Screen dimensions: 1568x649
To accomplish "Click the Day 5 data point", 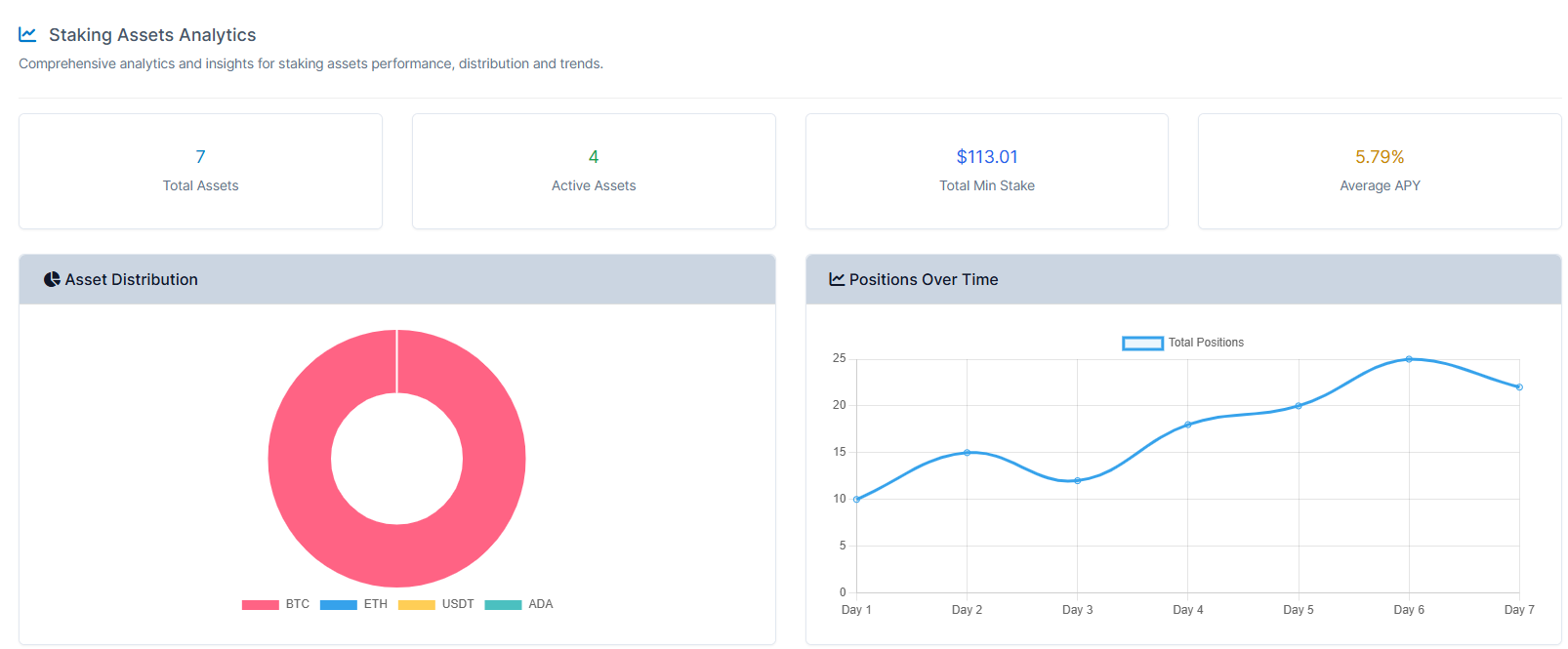I will 1299,406.
